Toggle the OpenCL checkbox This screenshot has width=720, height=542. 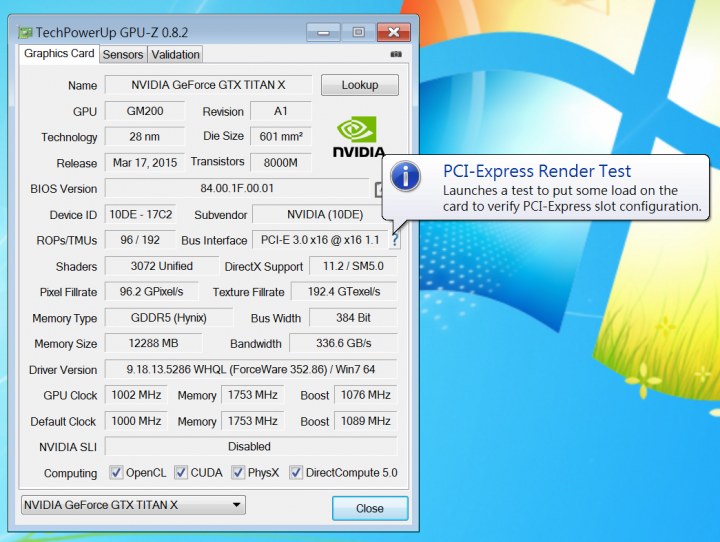coord(116,472)
